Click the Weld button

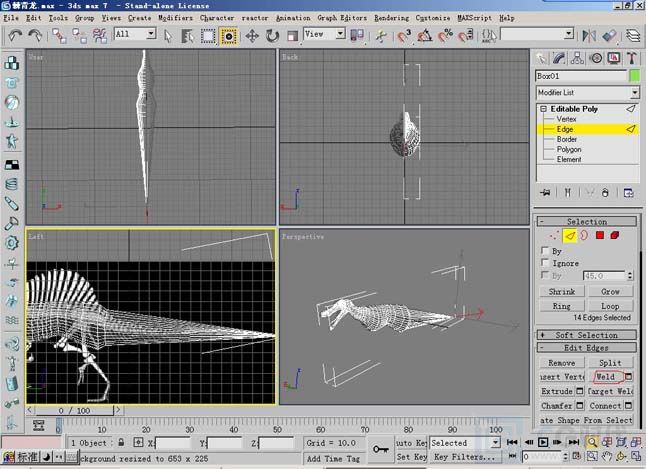coord(606,377)
